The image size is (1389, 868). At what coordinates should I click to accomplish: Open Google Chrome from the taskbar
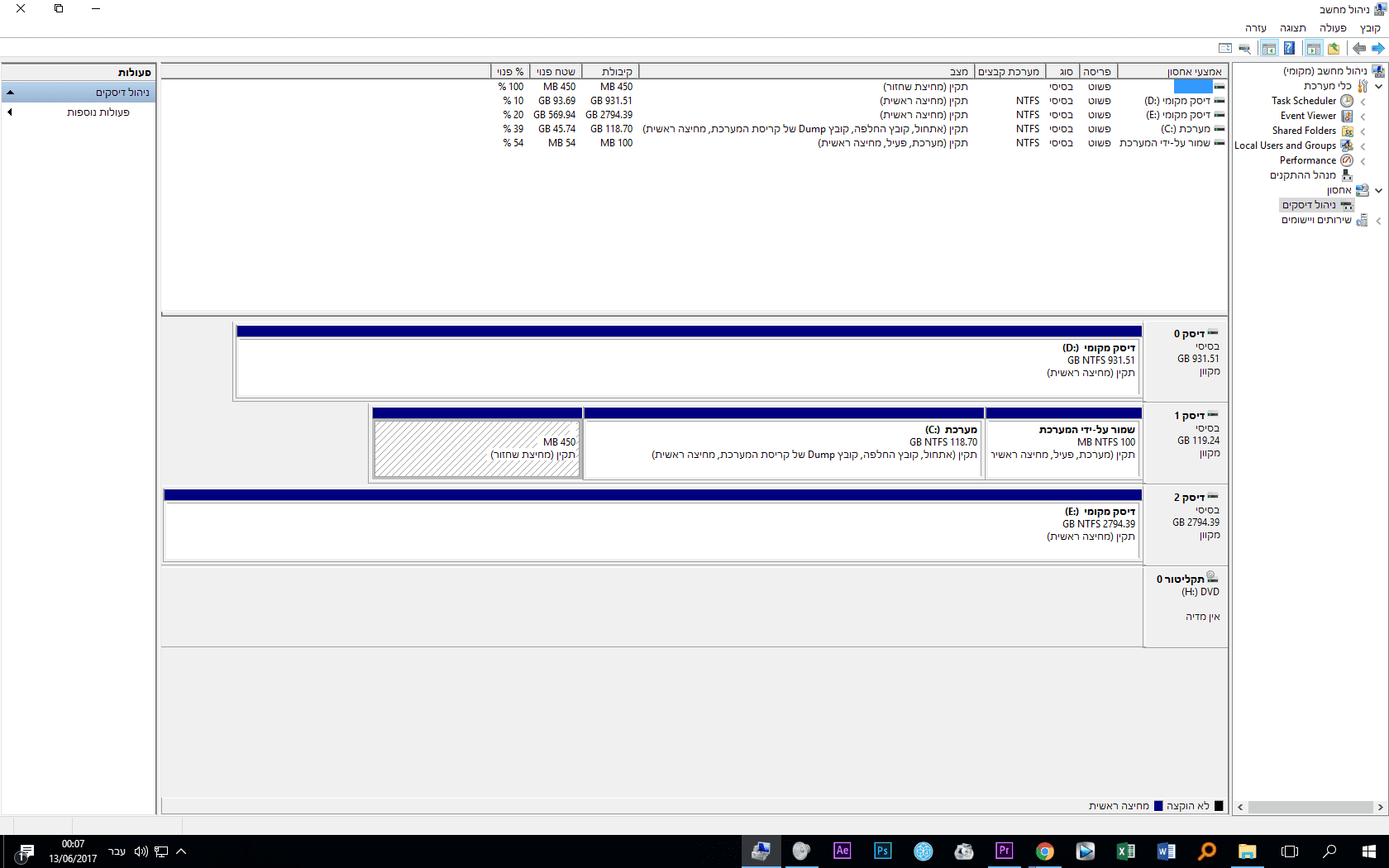pos(1044,851)
